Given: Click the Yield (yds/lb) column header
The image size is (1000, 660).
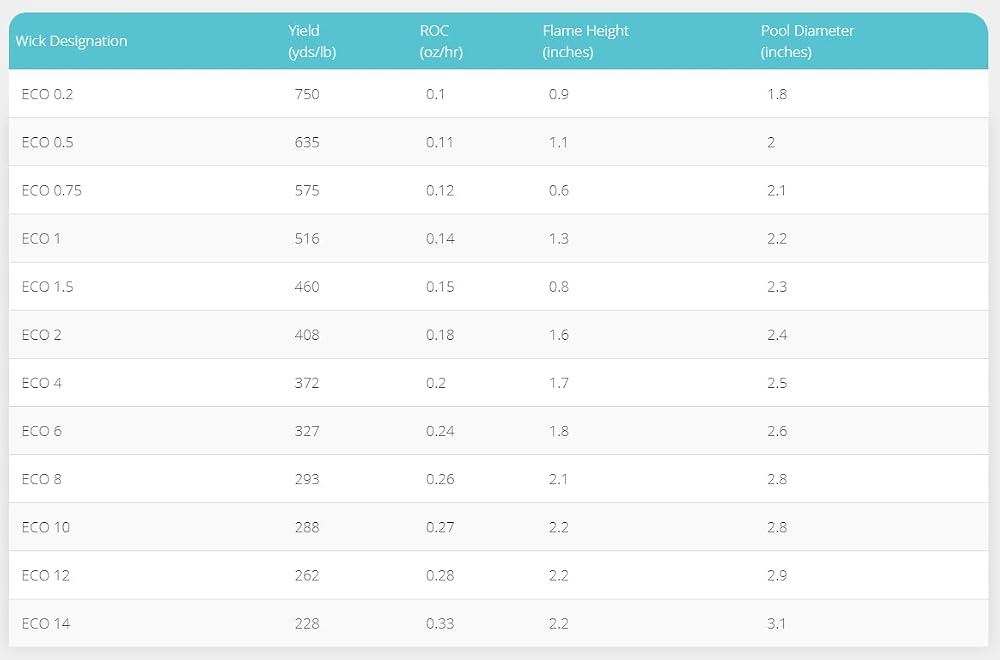Looking at the screenshot, I should (x=312, y=41).
